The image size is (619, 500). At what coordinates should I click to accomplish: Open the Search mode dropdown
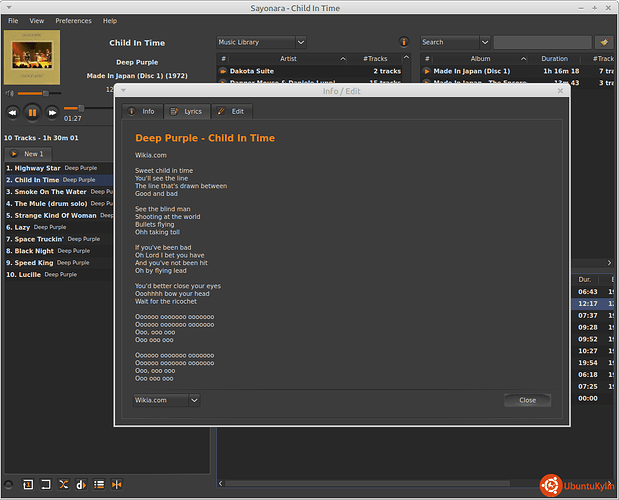455,42
